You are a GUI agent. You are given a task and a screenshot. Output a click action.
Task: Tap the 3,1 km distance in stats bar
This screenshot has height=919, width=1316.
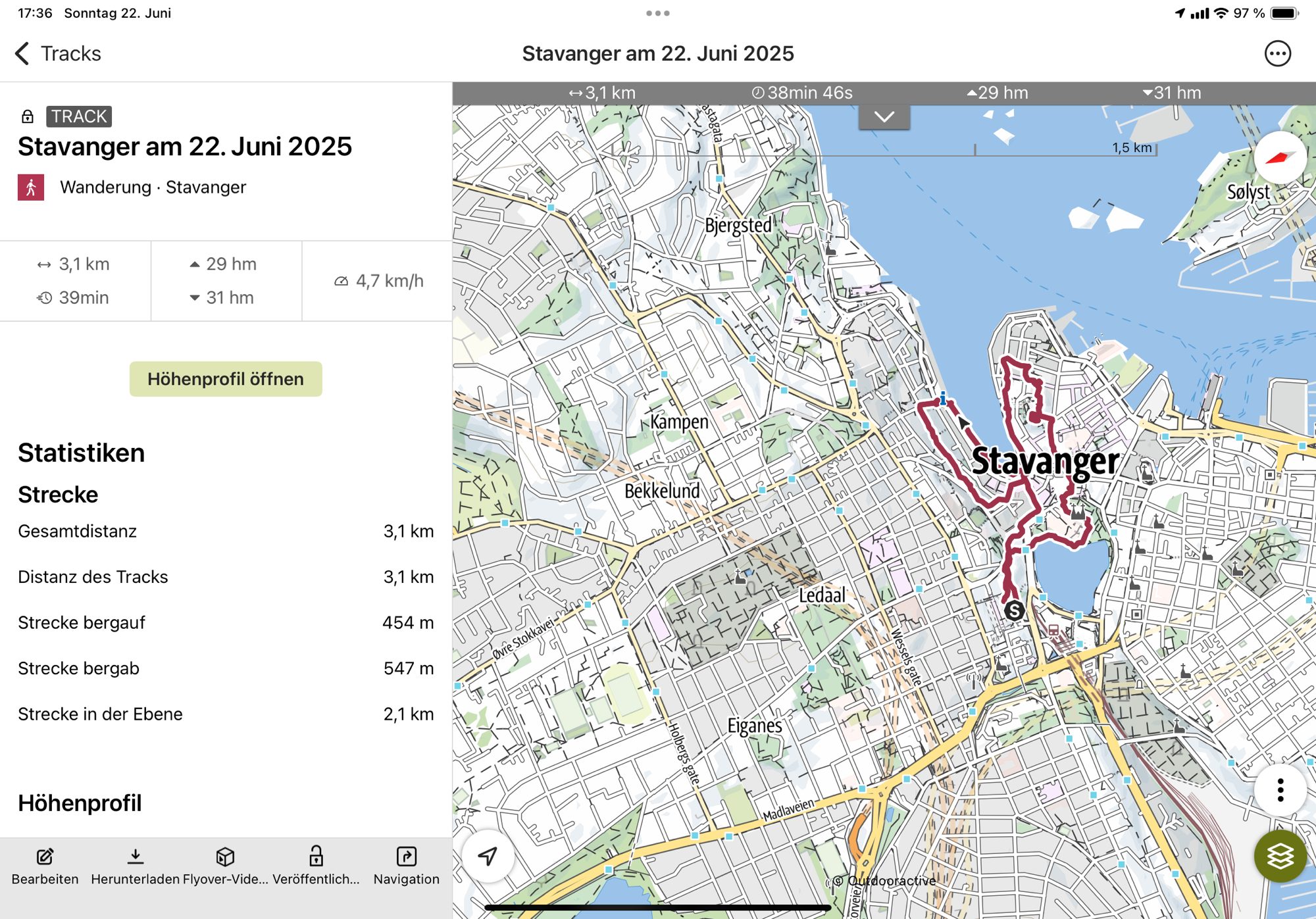pos(602,93)
